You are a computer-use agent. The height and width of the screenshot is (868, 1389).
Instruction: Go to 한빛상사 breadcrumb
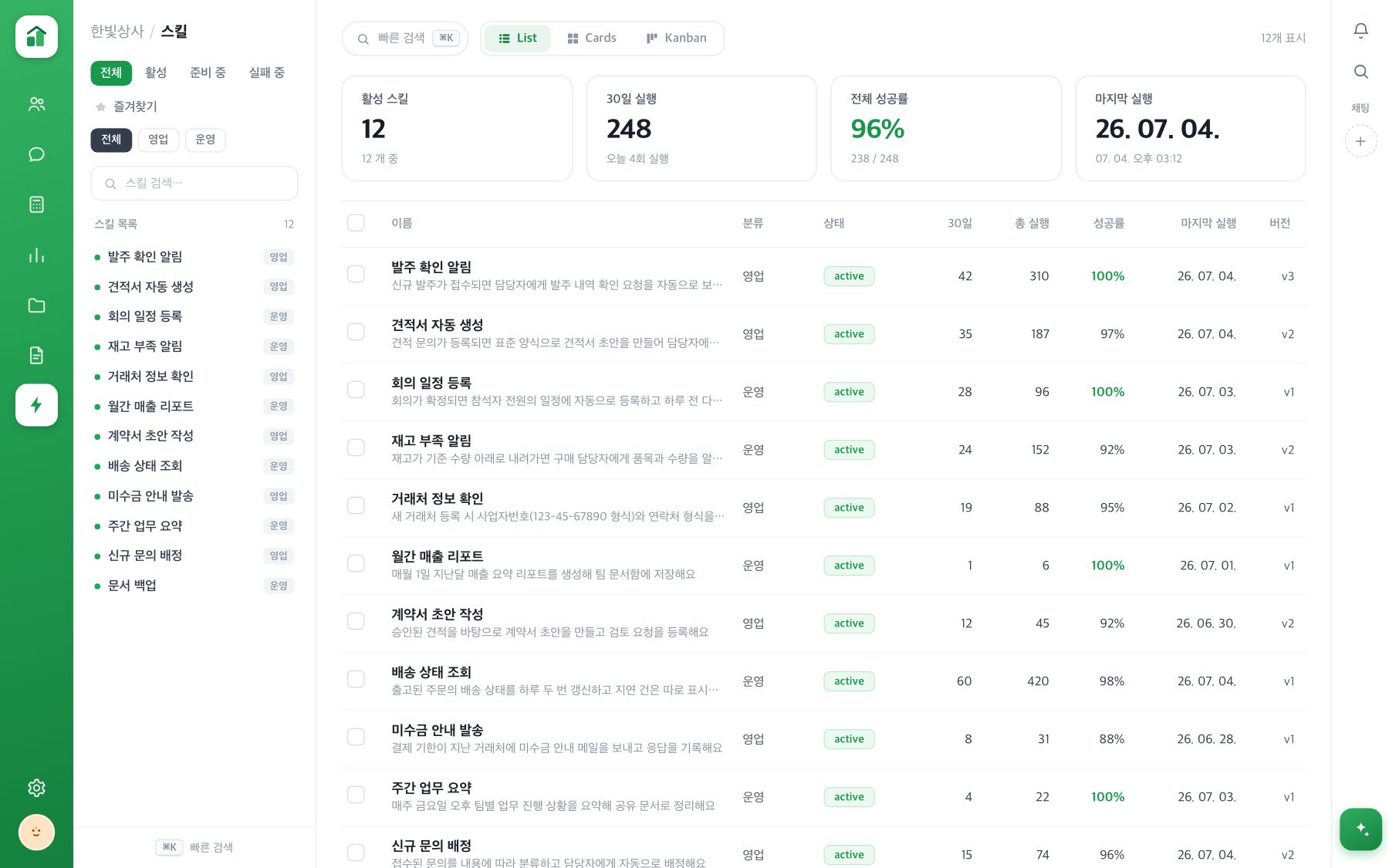[117, 31]
